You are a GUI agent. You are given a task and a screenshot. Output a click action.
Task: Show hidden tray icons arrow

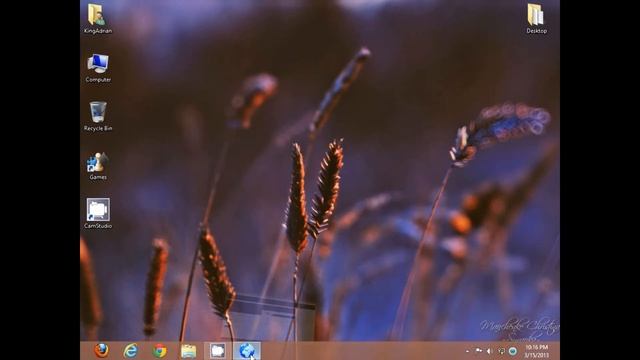click(467, 351)
